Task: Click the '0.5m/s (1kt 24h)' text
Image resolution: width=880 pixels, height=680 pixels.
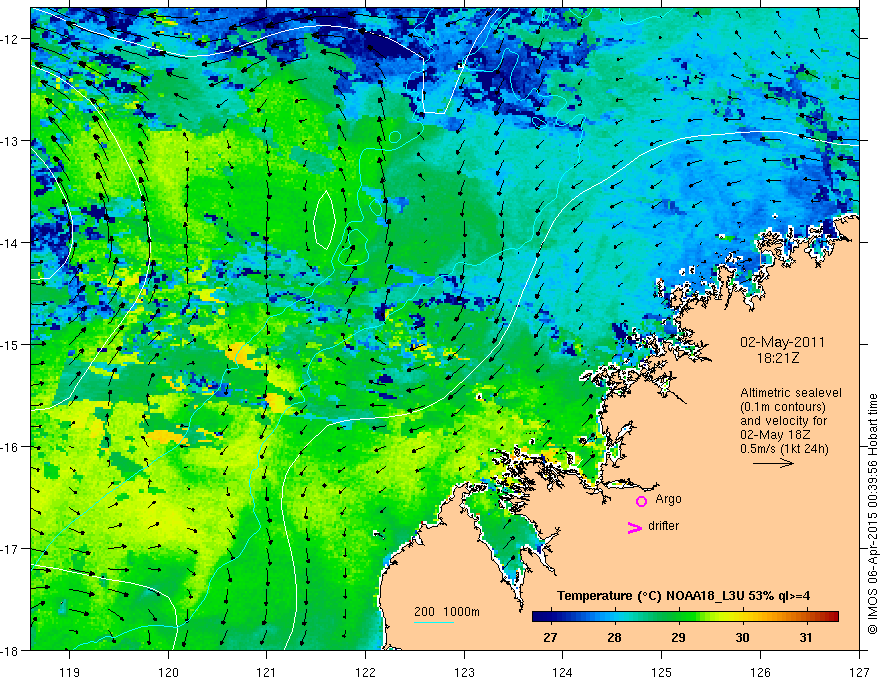Action: pos(784,449)
